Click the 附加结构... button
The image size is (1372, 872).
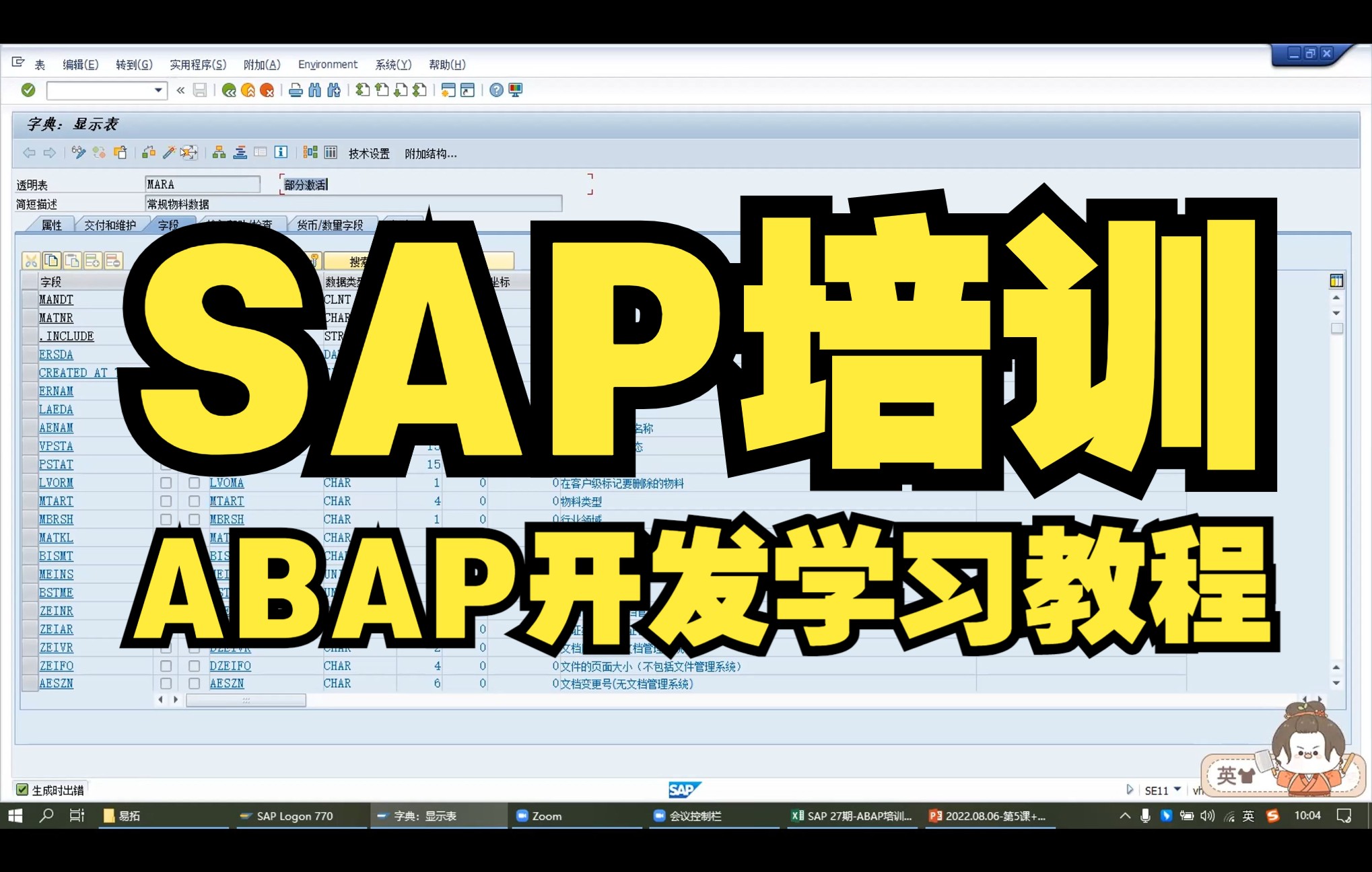coord(431,153)
